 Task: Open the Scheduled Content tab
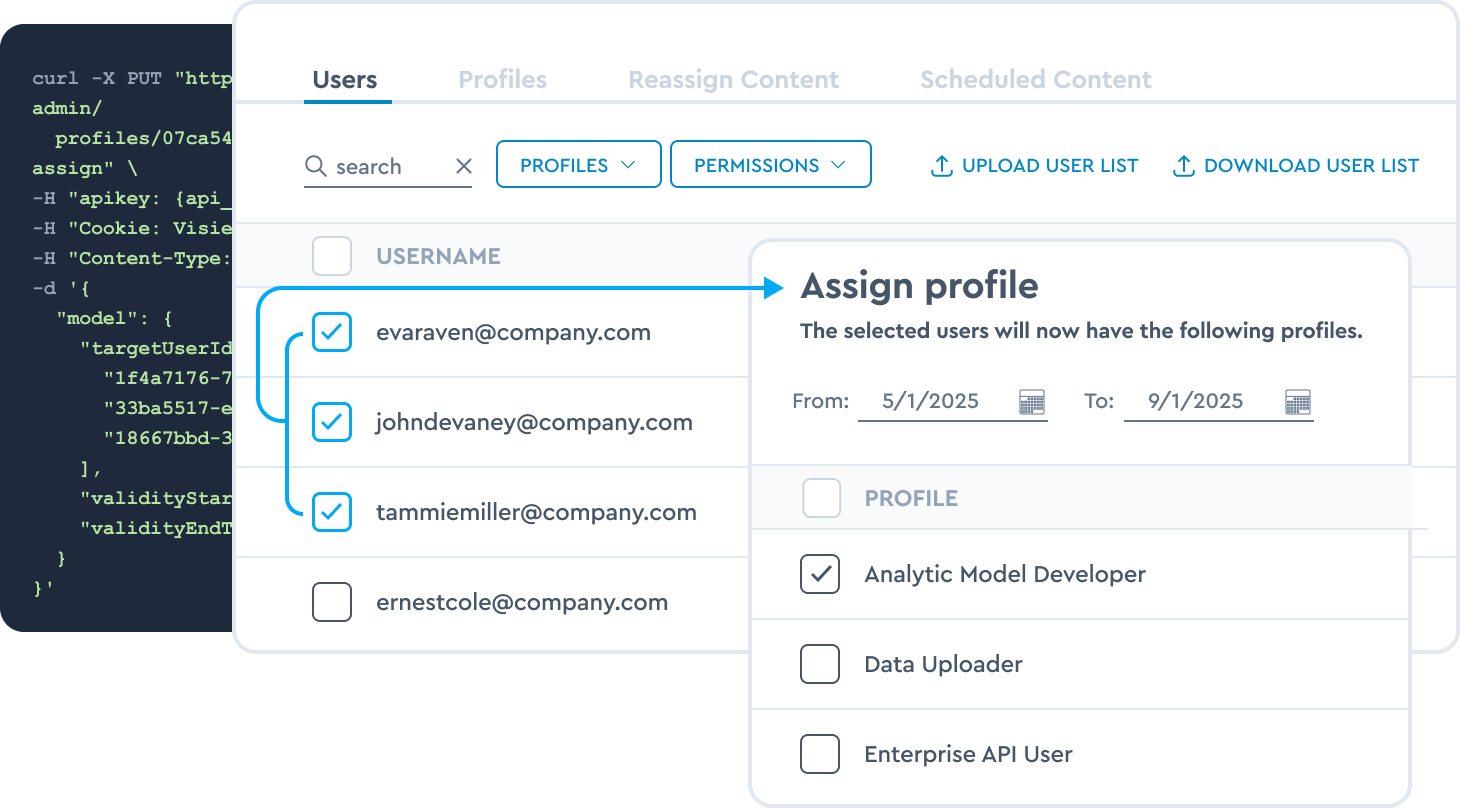tap(1036, 80)
